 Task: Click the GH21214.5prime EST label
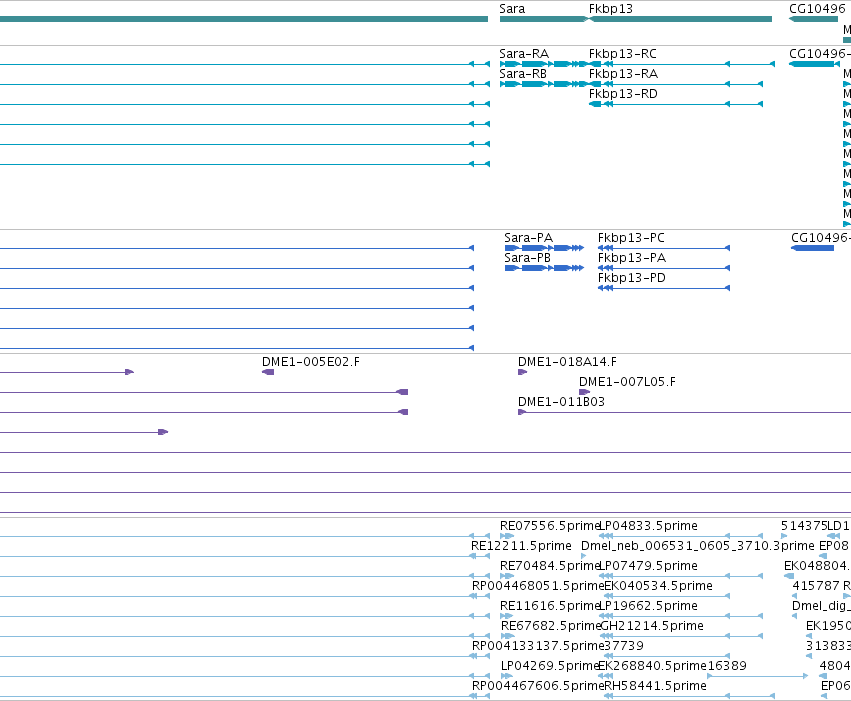652,626
